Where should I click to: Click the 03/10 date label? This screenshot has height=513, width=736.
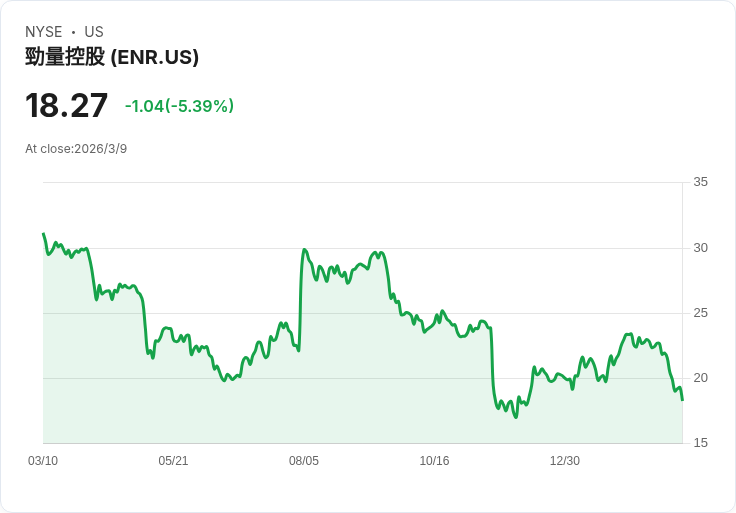(43, 461)
